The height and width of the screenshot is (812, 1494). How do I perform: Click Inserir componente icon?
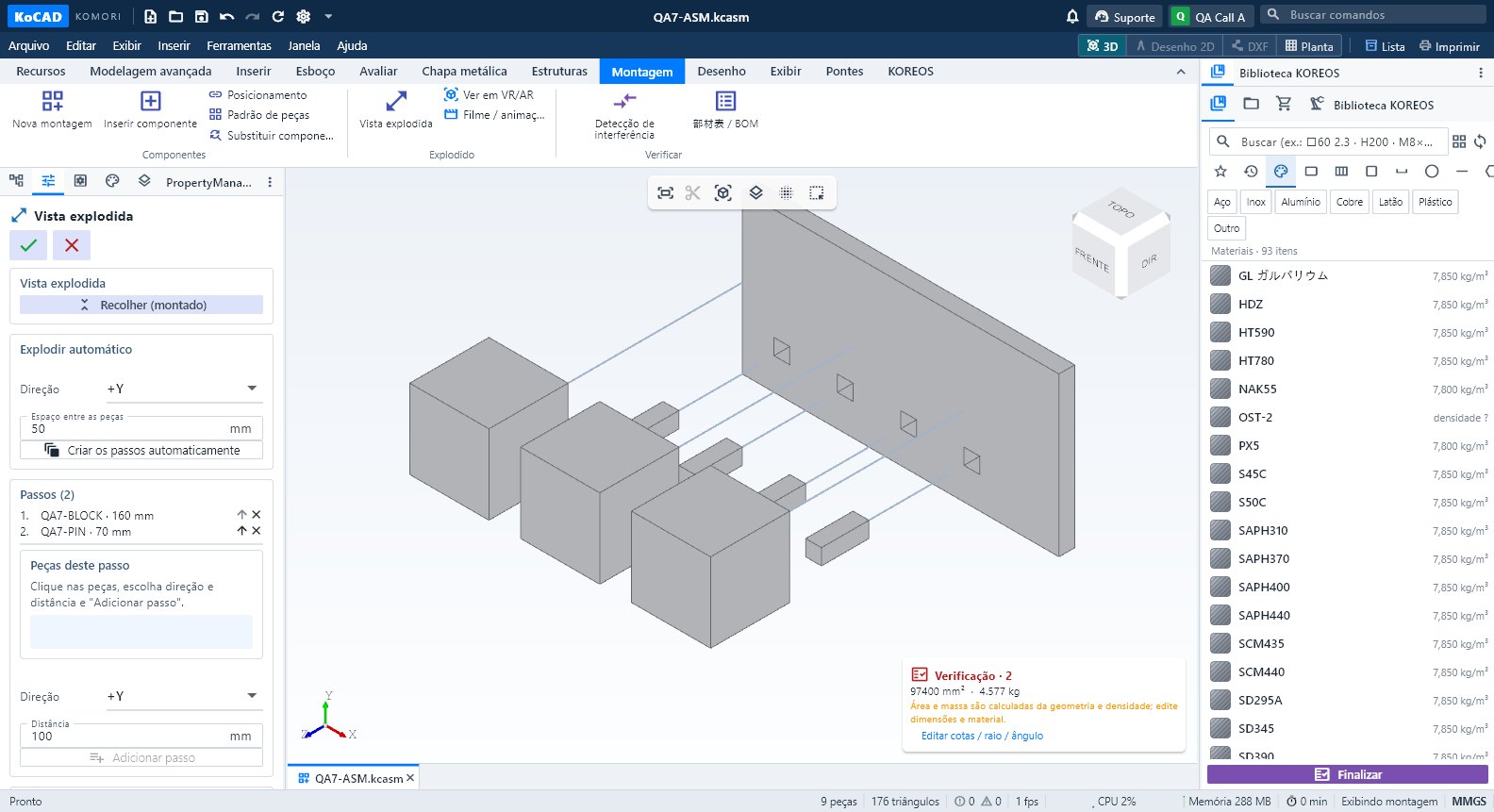pyautogui.click(x=151, y=101)
